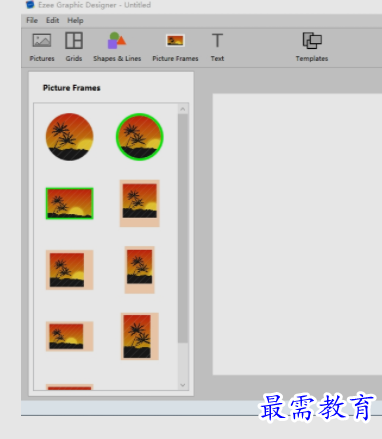Viewport: 382px width, 439px height.
Task: Click the frames list scroll down arrow
Action: [183, 385]
